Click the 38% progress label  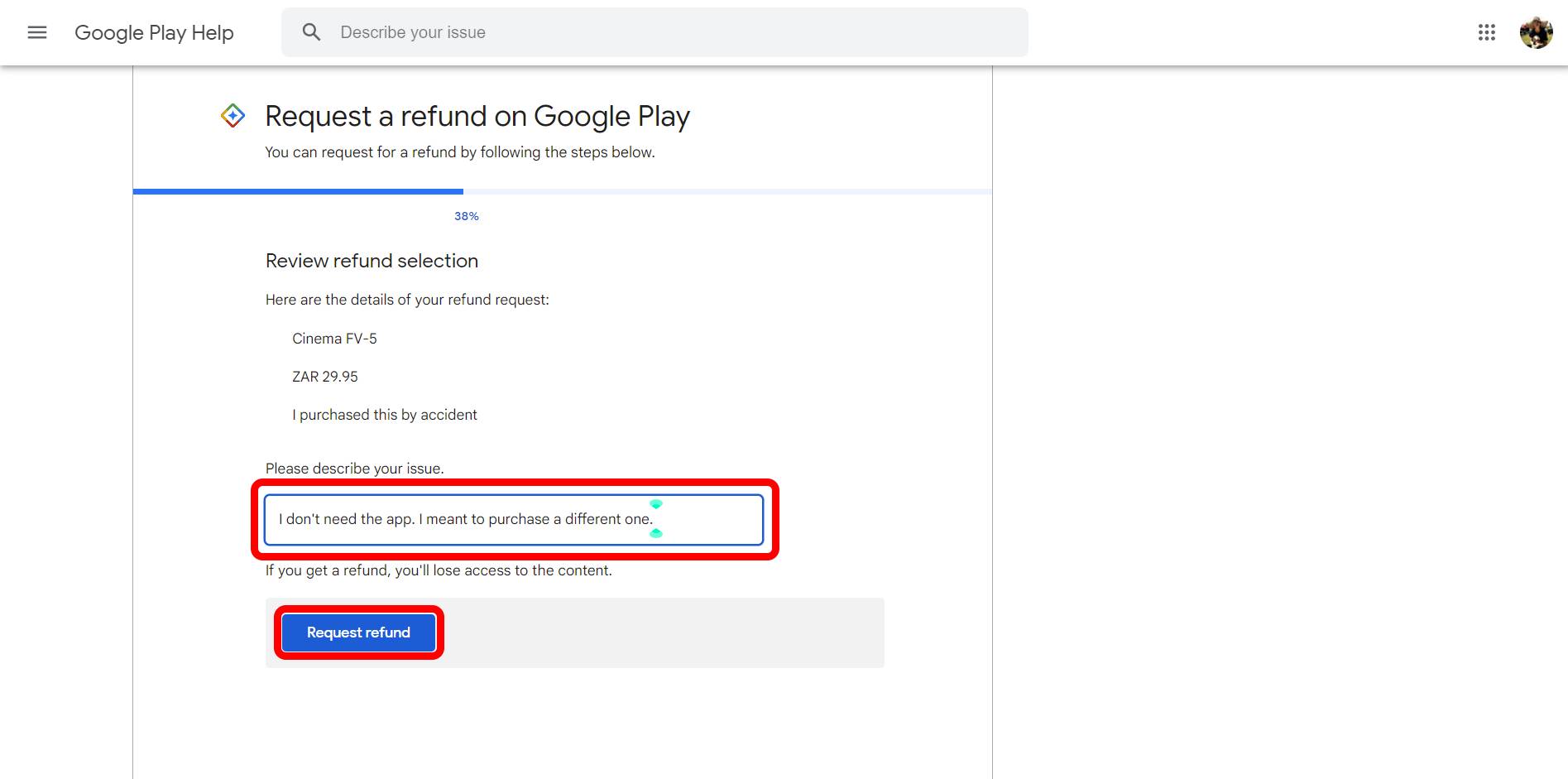[x=466, y=216]
